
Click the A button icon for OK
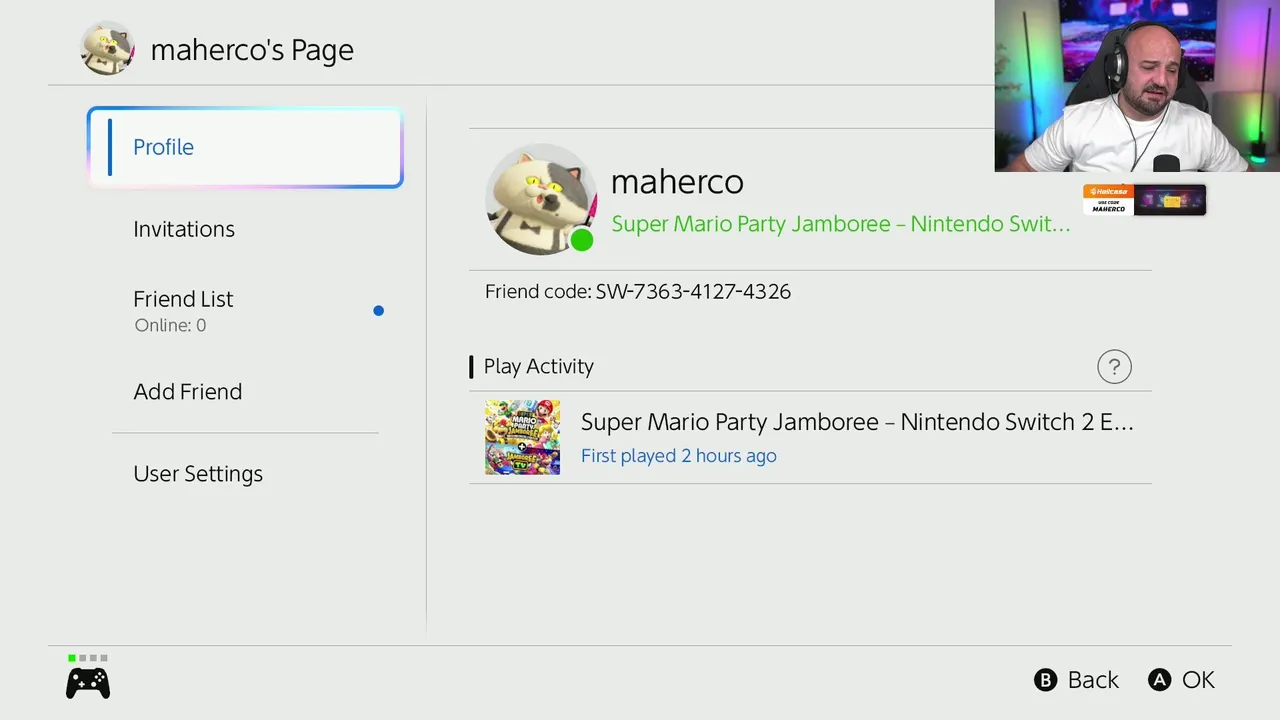pos(1159,680)
